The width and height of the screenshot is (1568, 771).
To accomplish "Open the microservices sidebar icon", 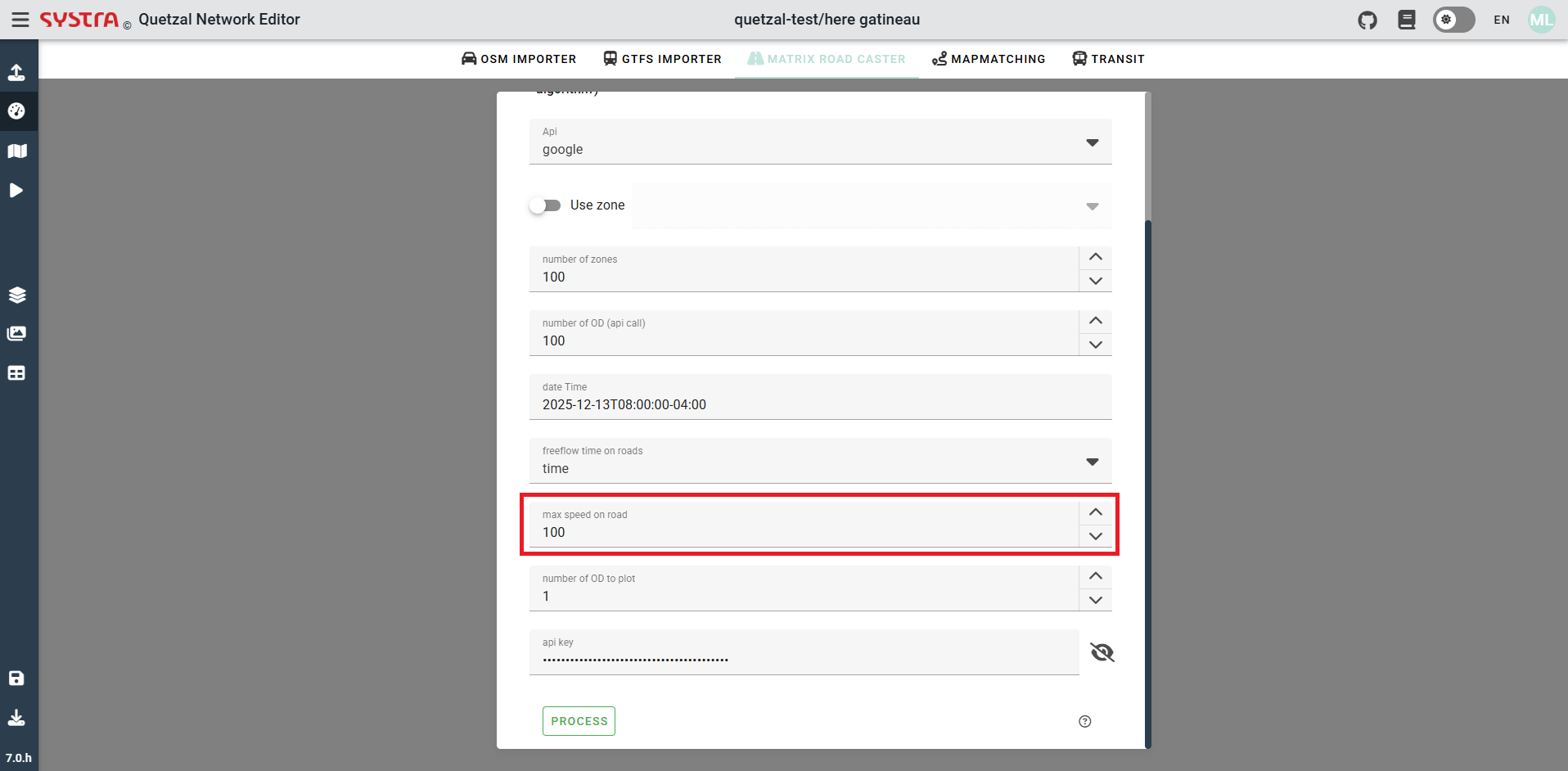I will [x=16, y=111].
